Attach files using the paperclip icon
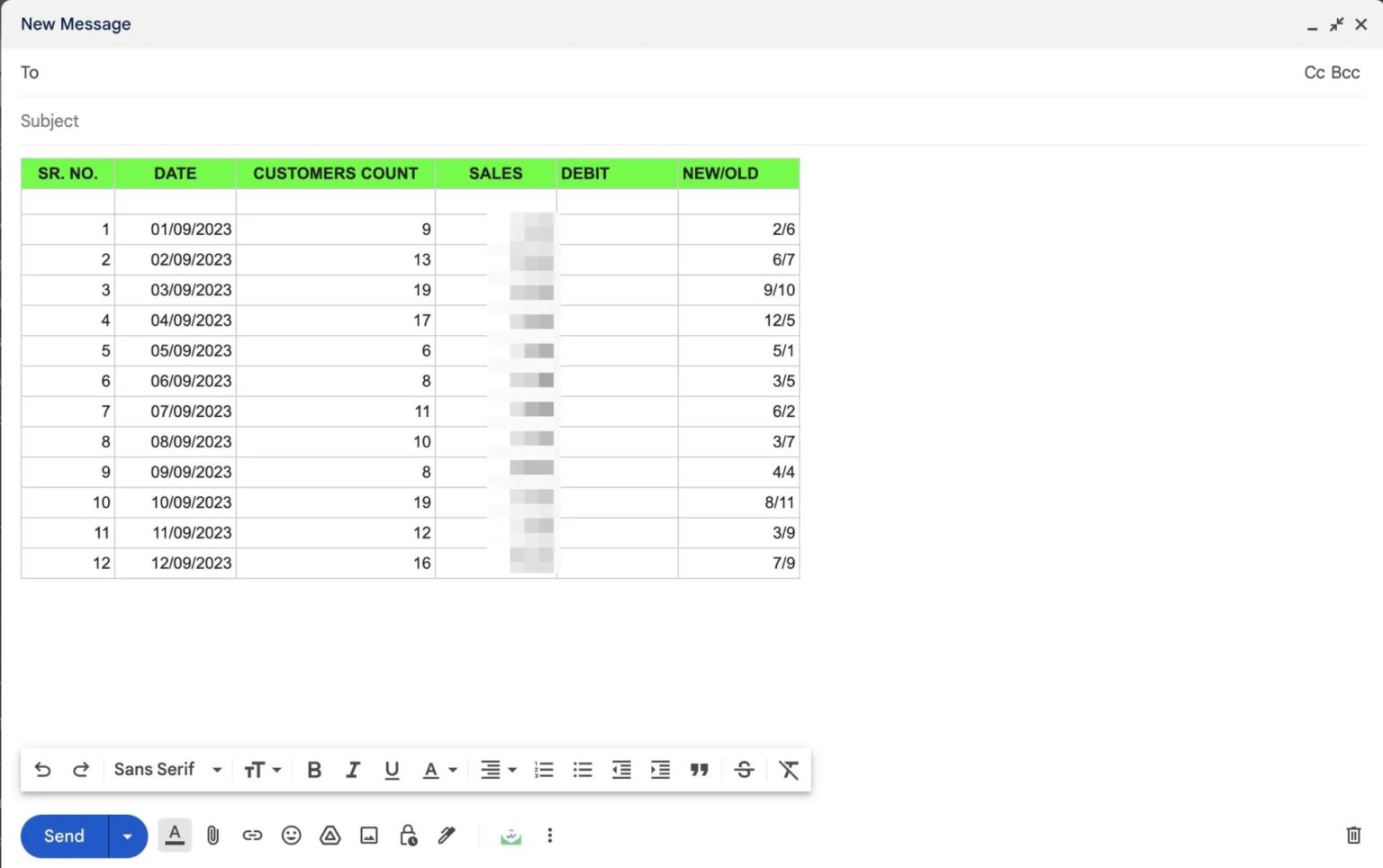The height and width of the screenshot is (868, 1383). click(213, 836)
